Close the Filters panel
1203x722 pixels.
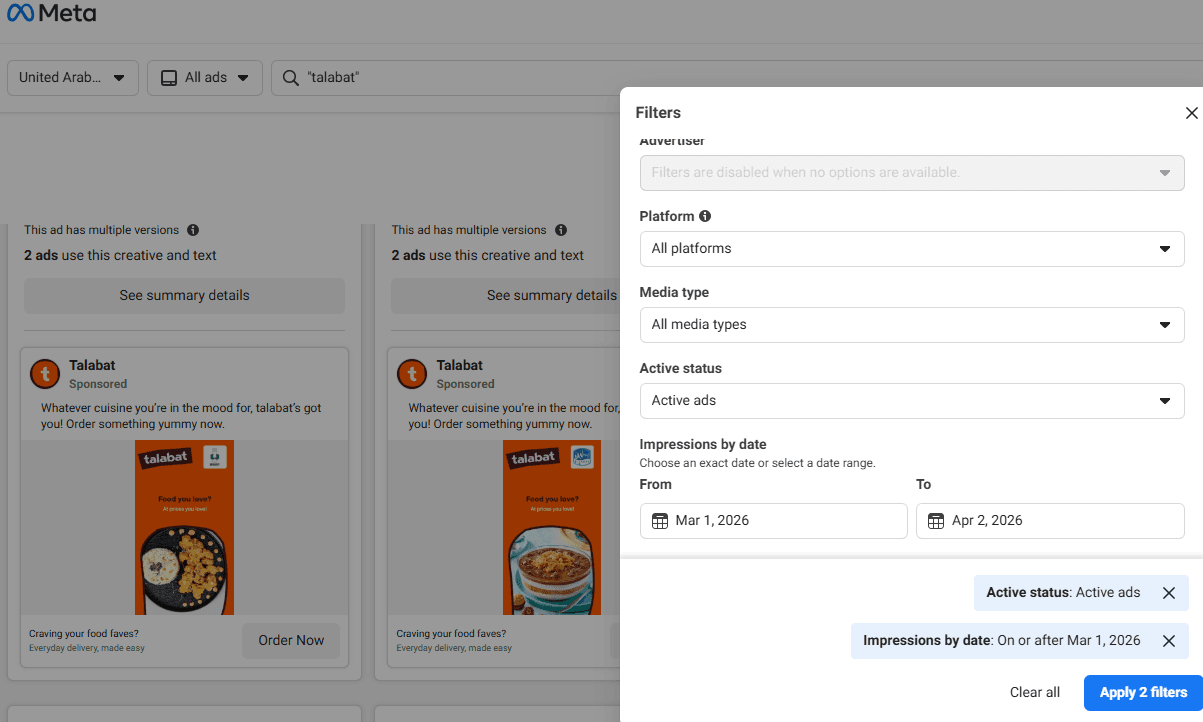(x=1191, y=113)
